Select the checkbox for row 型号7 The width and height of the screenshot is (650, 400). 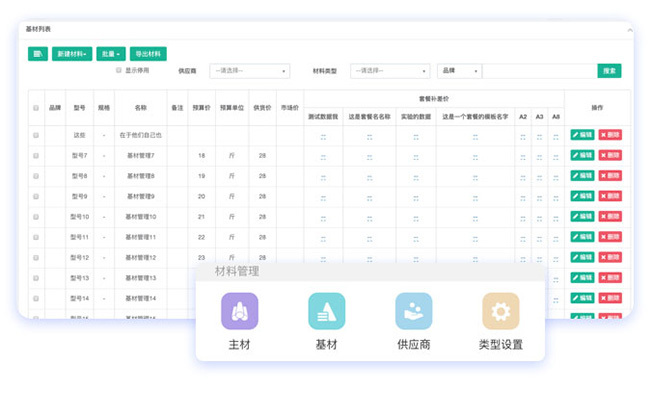[x=36, y=155]
